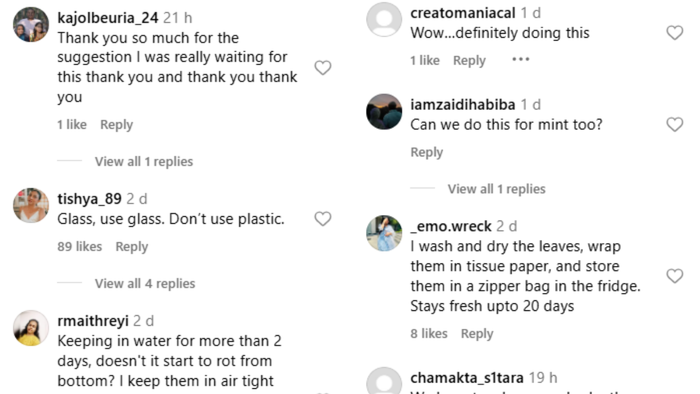View the 8 likes on _emo.wreck's comment
Image resolution: width=700 pixels, height=394 pixels.
point(429,333)
